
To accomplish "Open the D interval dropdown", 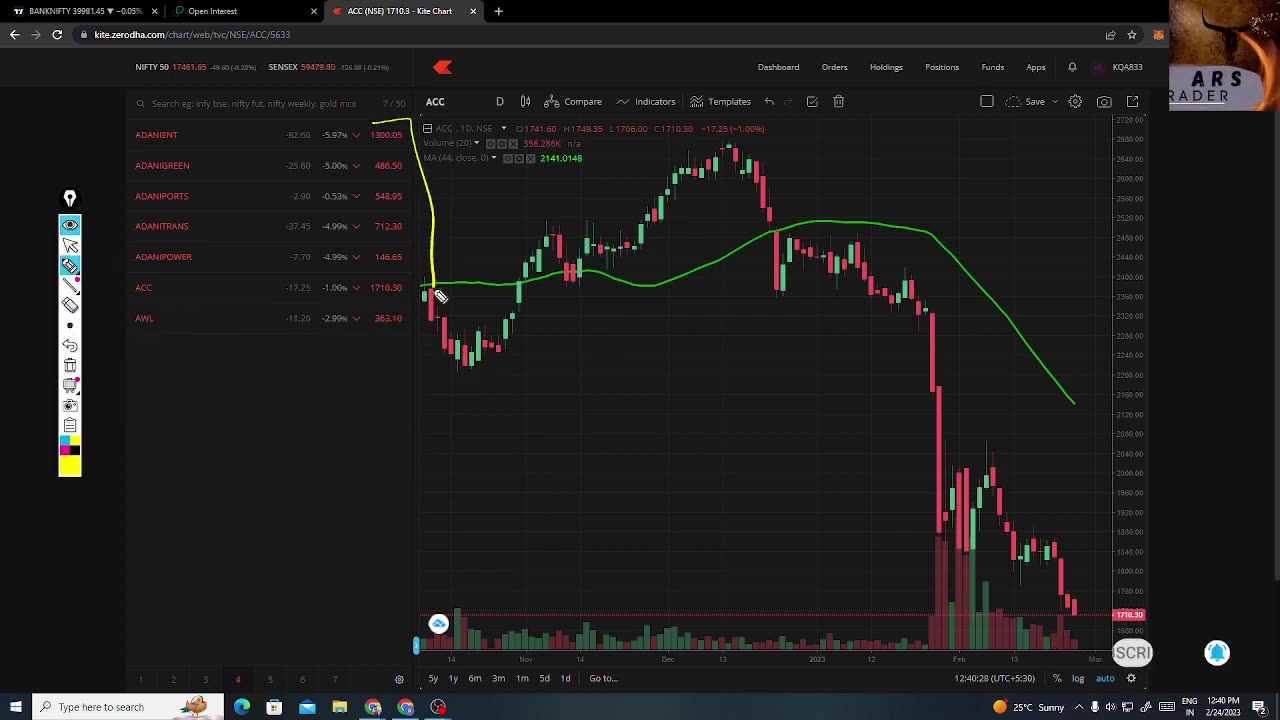I will pyautogui.click(x=499, y=101).
